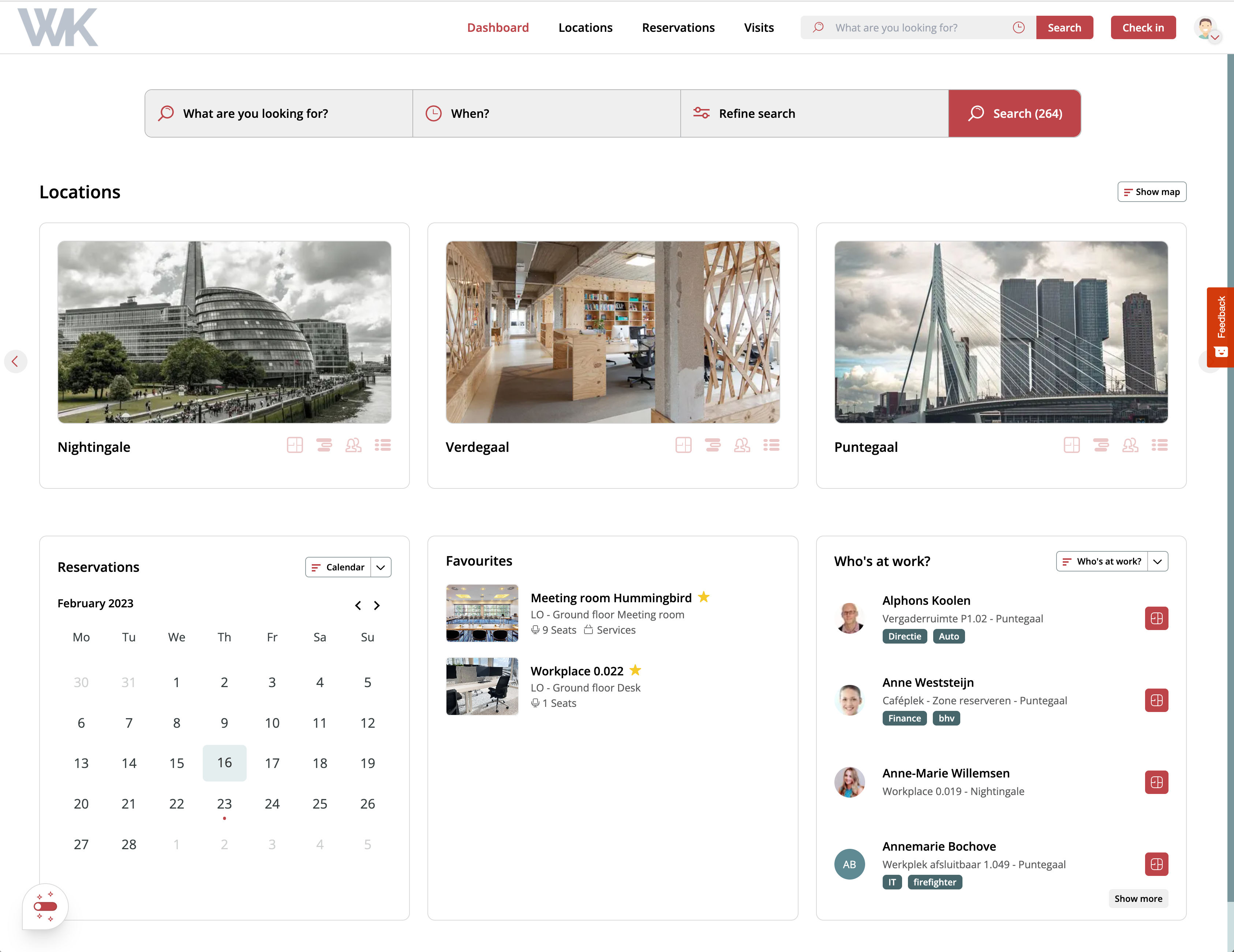Toggle the sparkle switch at bottom left
Image resolution: width=1234 pixels, height=952 pixels.
45,906
